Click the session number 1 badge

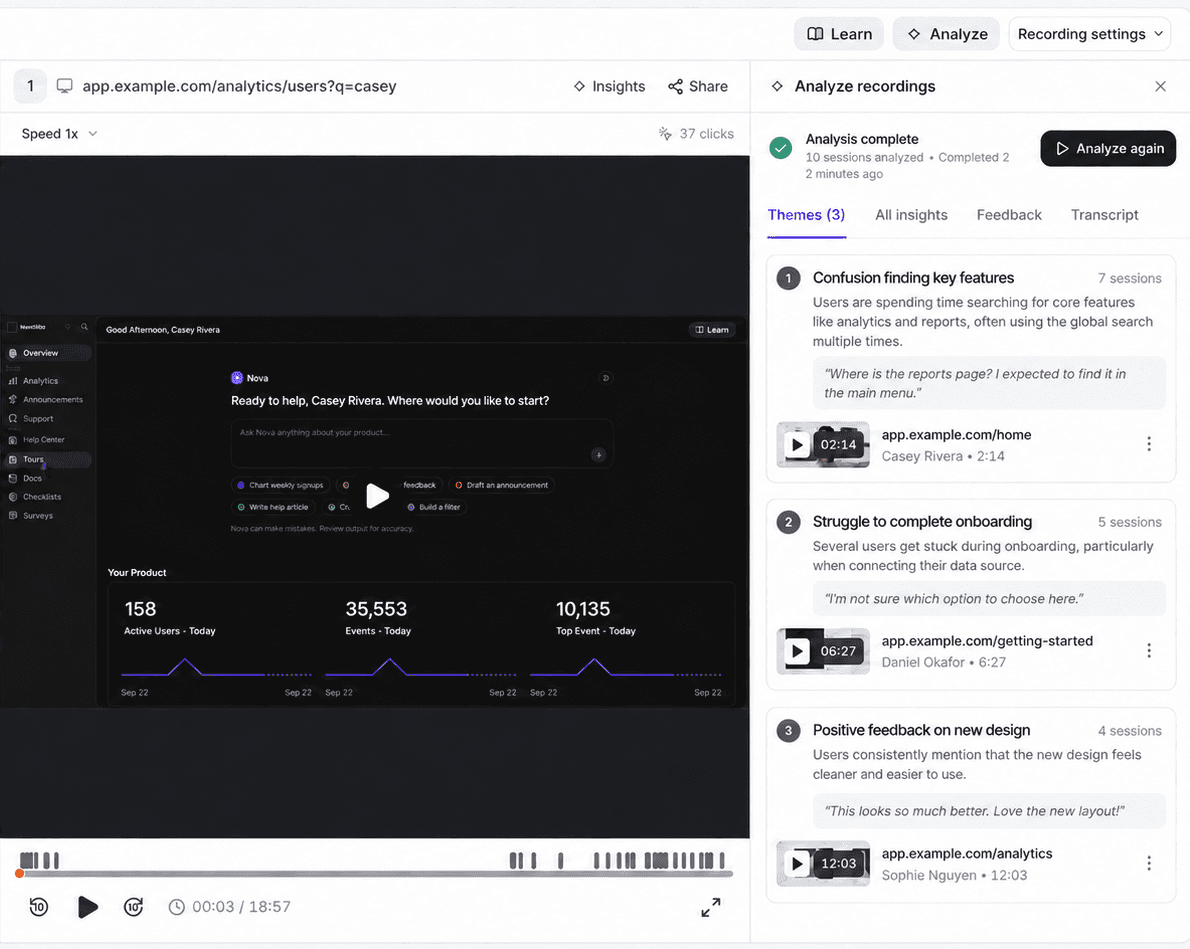[30, 87]
